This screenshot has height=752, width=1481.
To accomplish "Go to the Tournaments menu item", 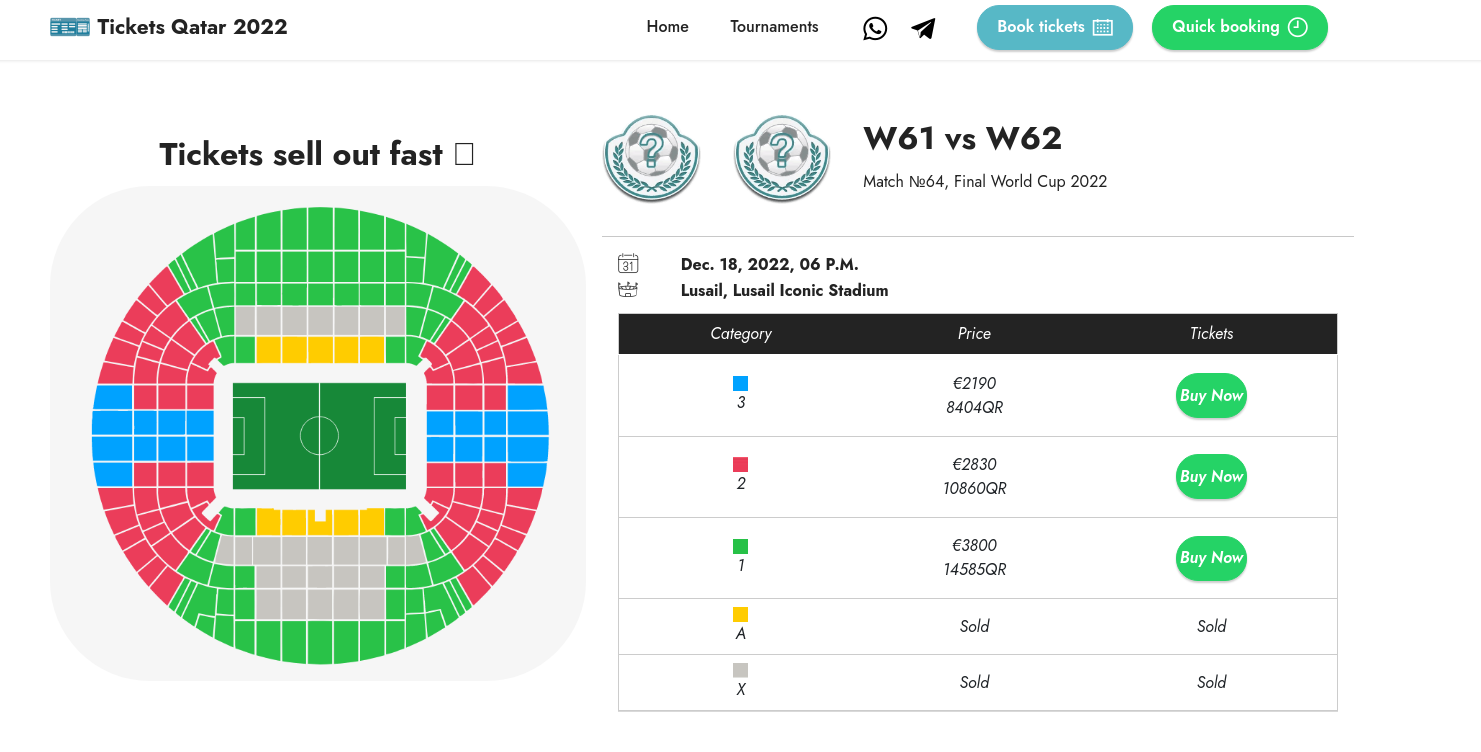I will [774, 27].
